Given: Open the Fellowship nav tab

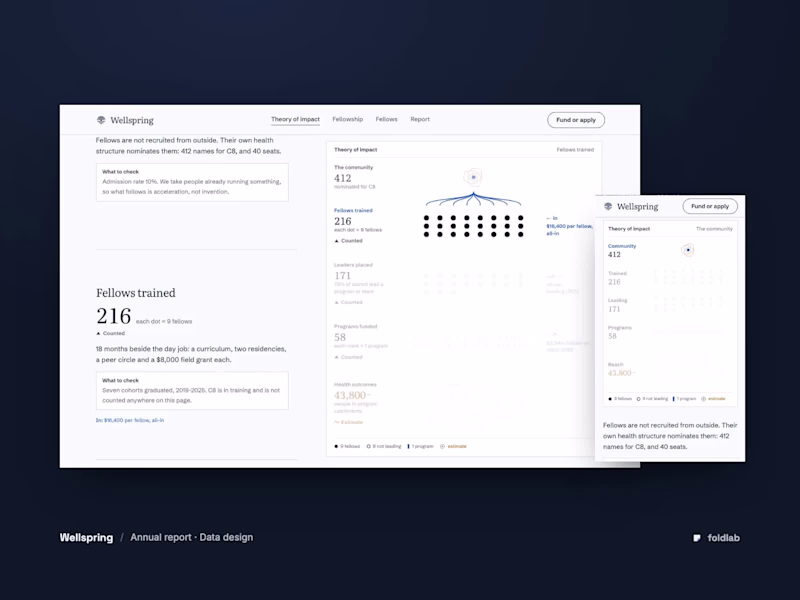Looking at the screenshot, I should [347, 119].
